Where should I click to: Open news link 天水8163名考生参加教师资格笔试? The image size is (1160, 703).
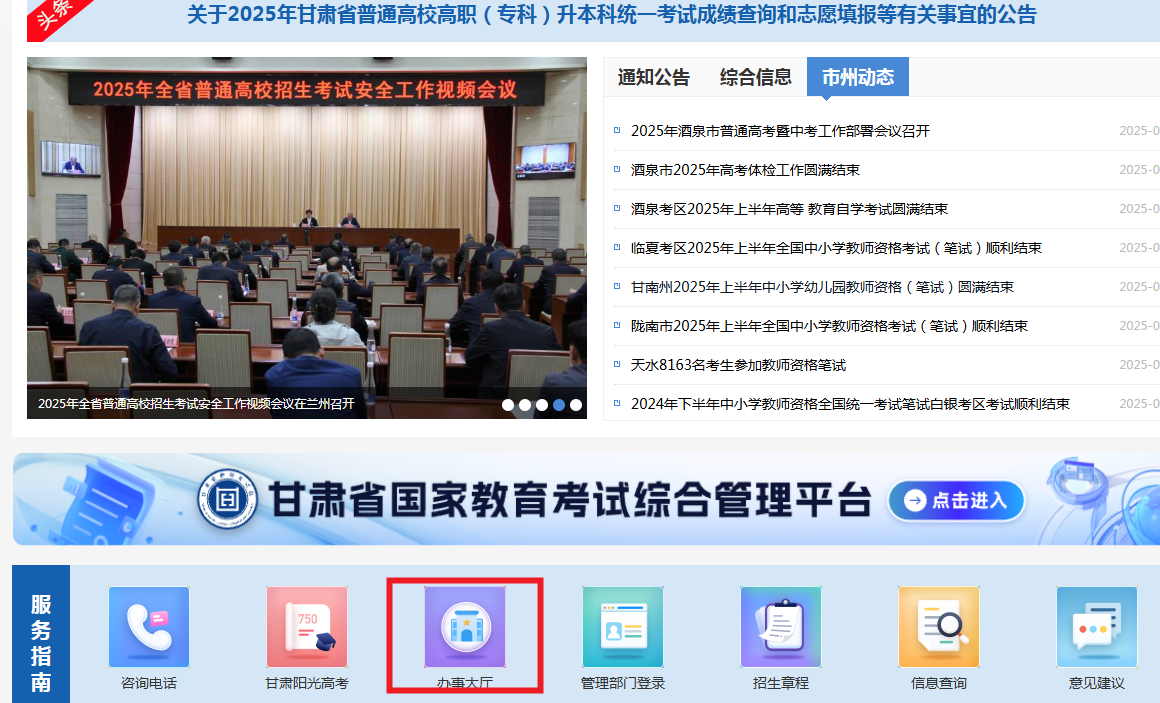[x=738, y=365]
